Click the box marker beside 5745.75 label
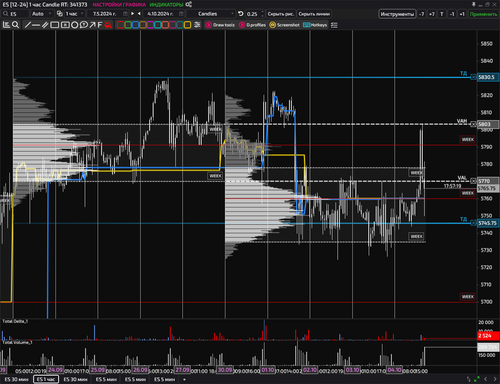 [473, 223]
